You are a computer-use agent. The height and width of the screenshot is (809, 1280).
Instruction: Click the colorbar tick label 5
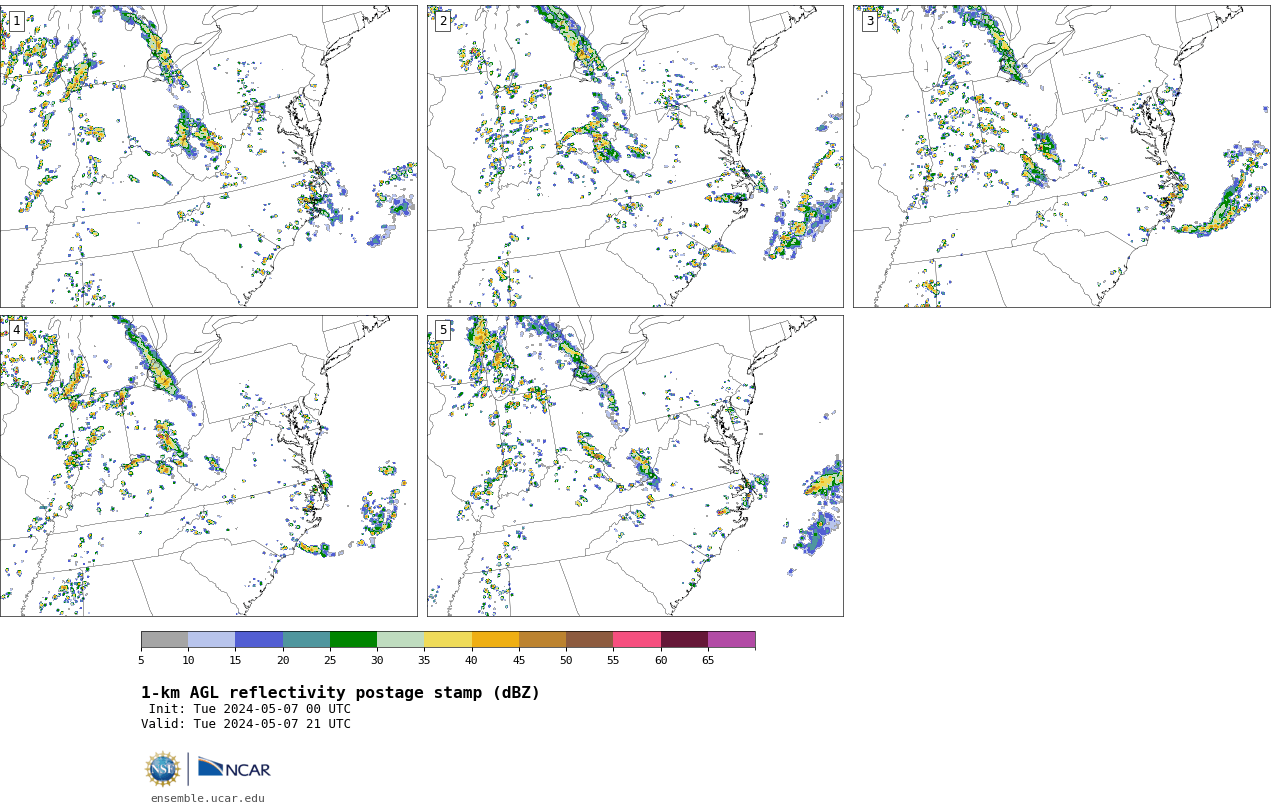point(141,660)
